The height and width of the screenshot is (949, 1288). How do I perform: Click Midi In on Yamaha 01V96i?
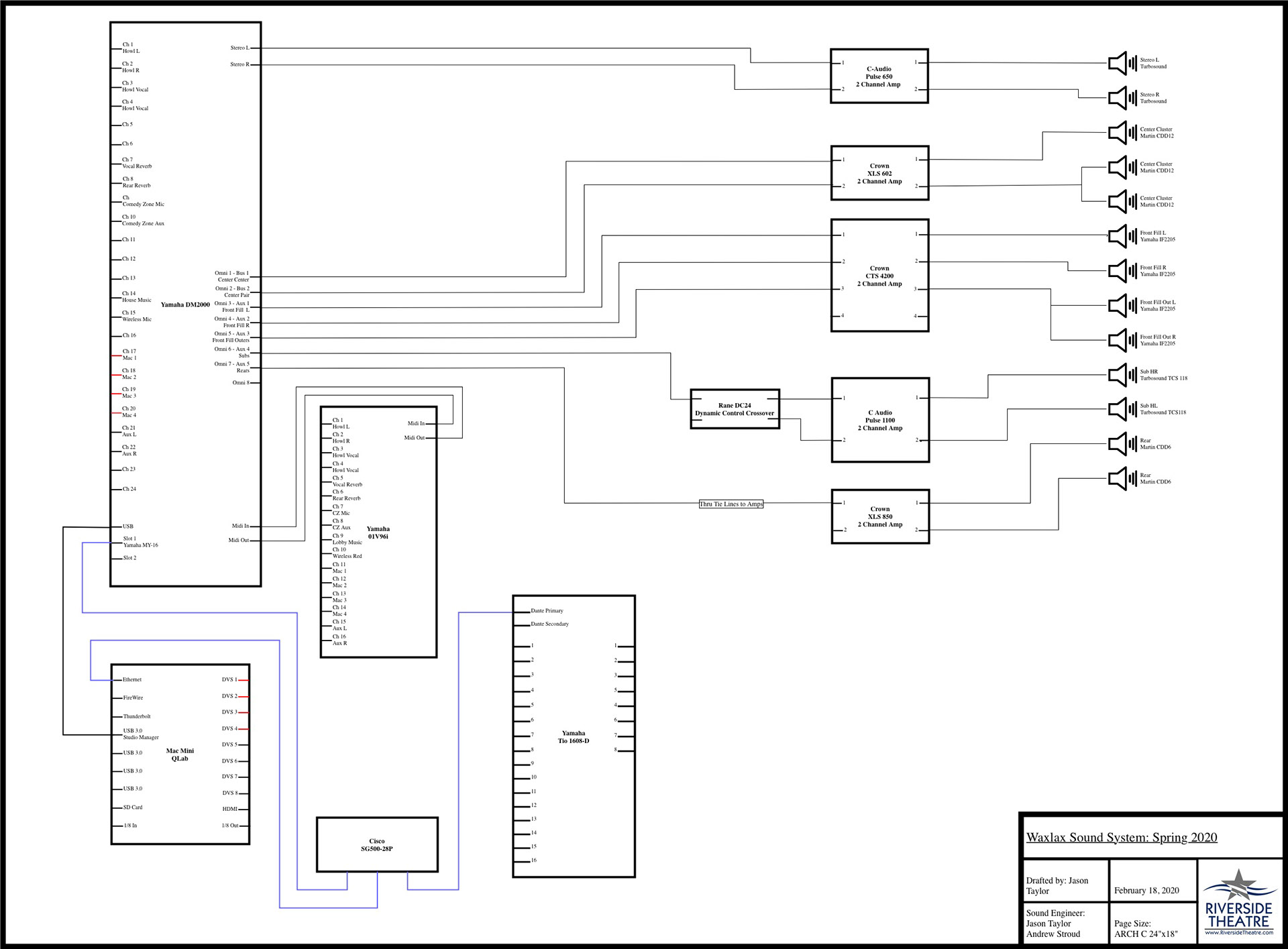coord(416,424)
